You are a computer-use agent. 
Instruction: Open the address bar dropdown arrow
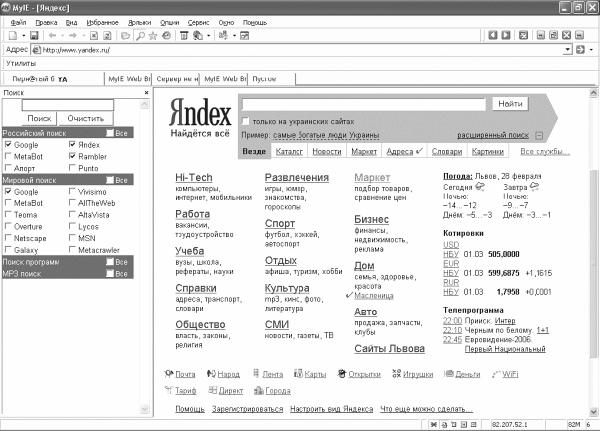point(565,48)
